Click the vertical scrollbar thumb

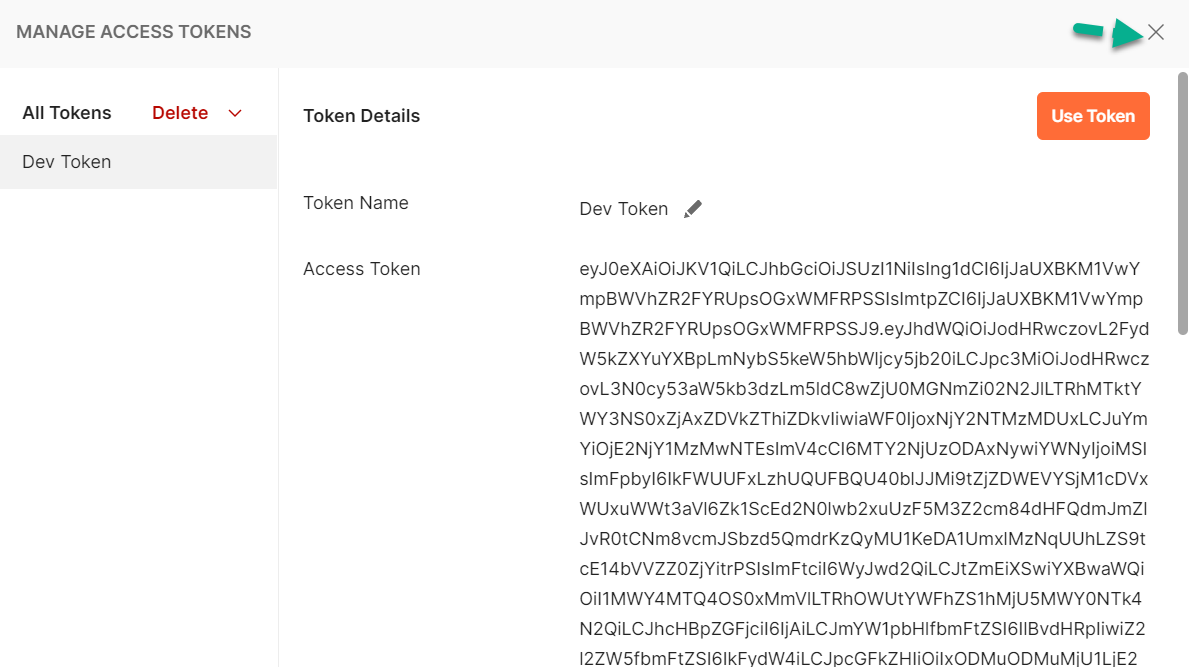1182,203
